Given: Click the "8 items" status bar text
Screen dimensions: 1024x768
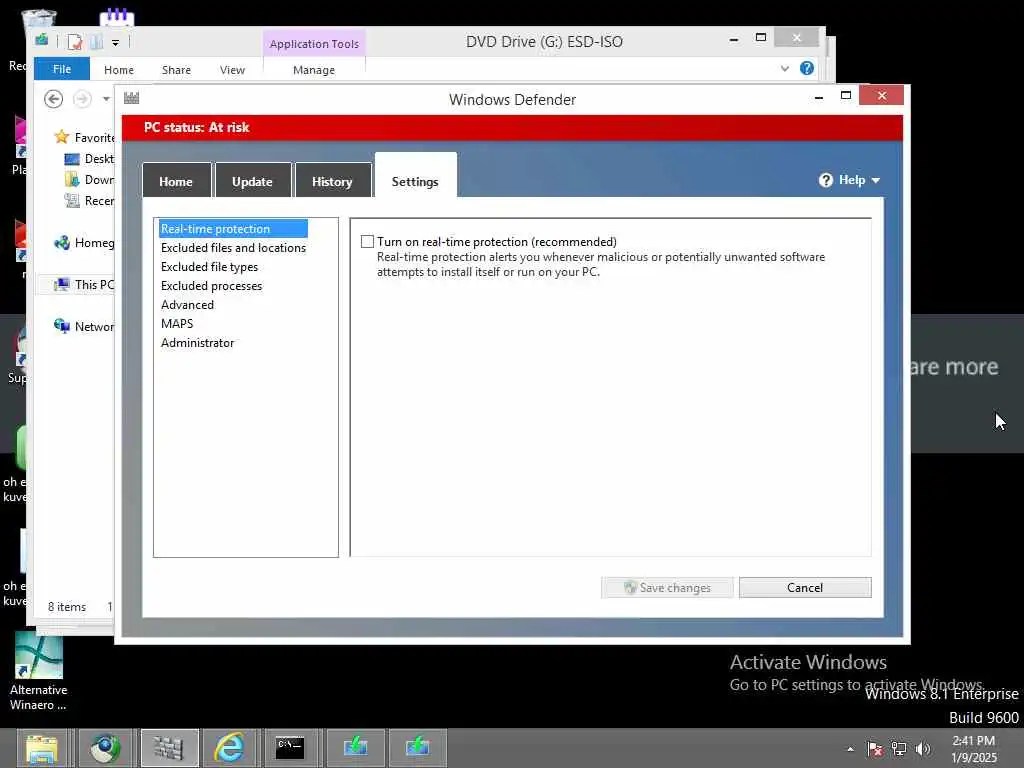Looking at the screenshot, I should (x=67, y=607).
